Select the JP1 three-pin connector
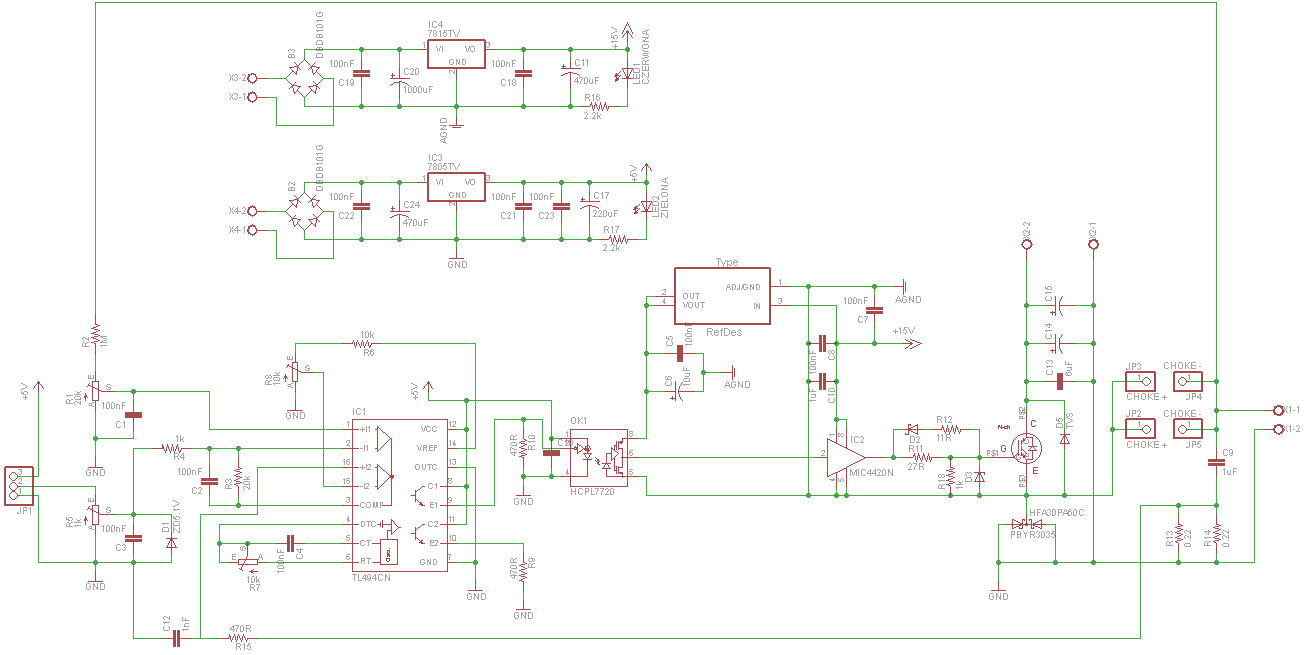The width and height of the screenshot is (1309, 655). point(16,484)
